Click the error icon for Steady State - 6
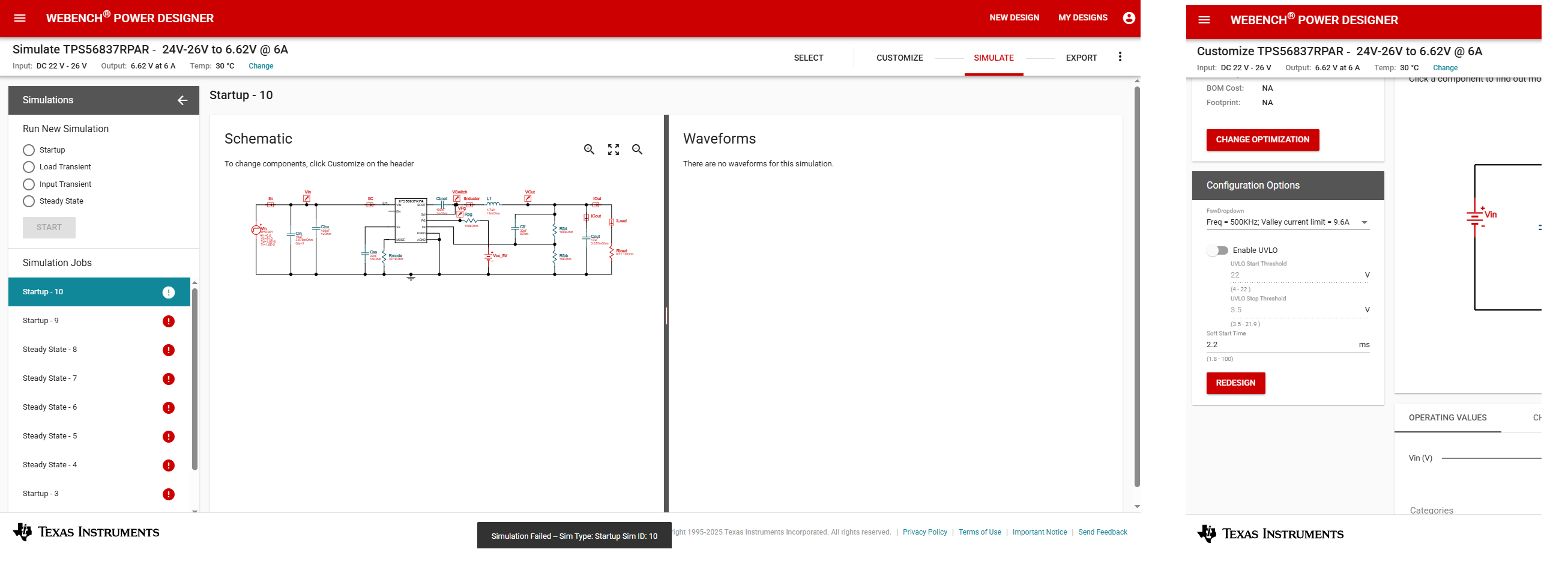Screen dimensions: 1568x567 point(169,407)
